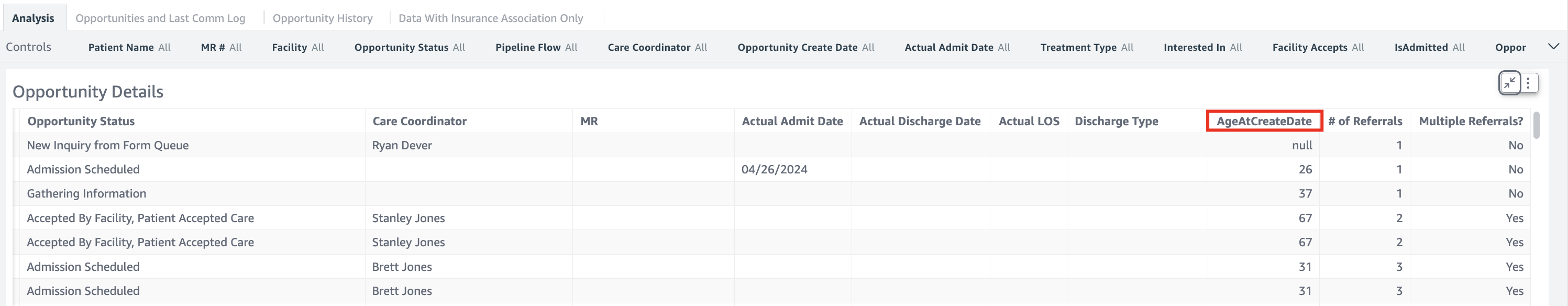Expand the Controls panel chevron
The width and height of the screenshot is (1568, 306).
(1553, 47)
